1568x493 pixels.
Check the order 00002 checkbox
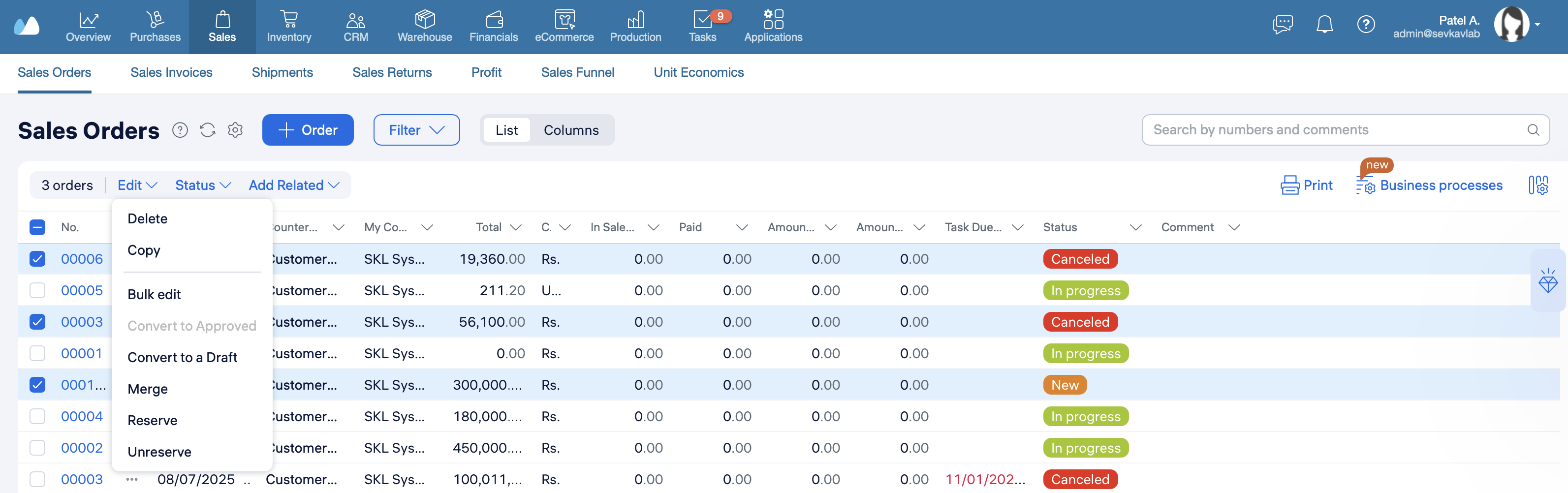coord(37,448)
